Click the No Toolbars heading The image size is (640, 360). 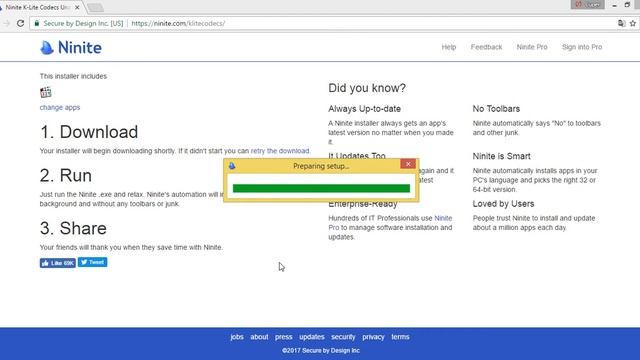[496, 109]
